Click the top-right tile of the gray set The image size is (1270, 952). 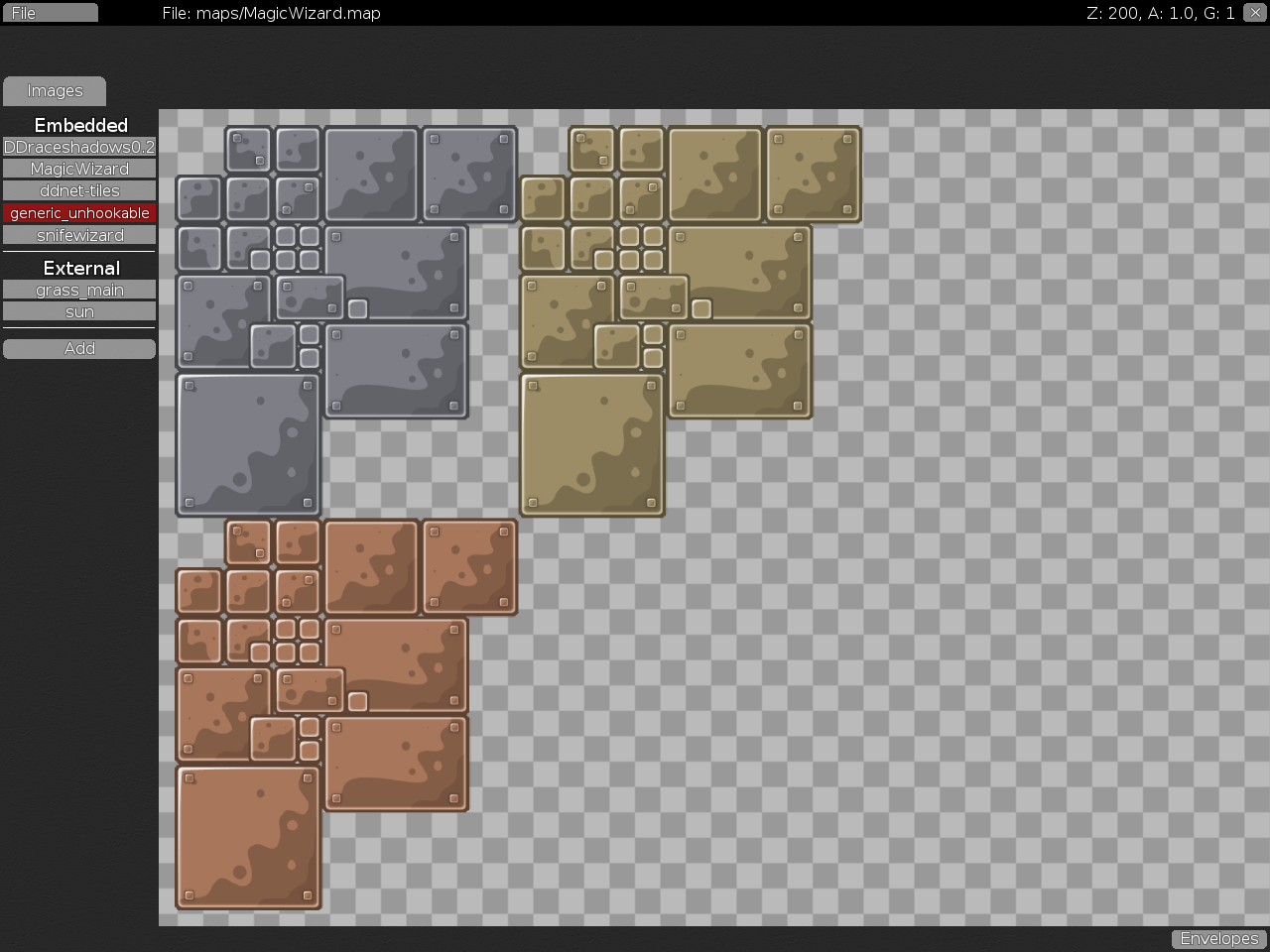(469, 174)
